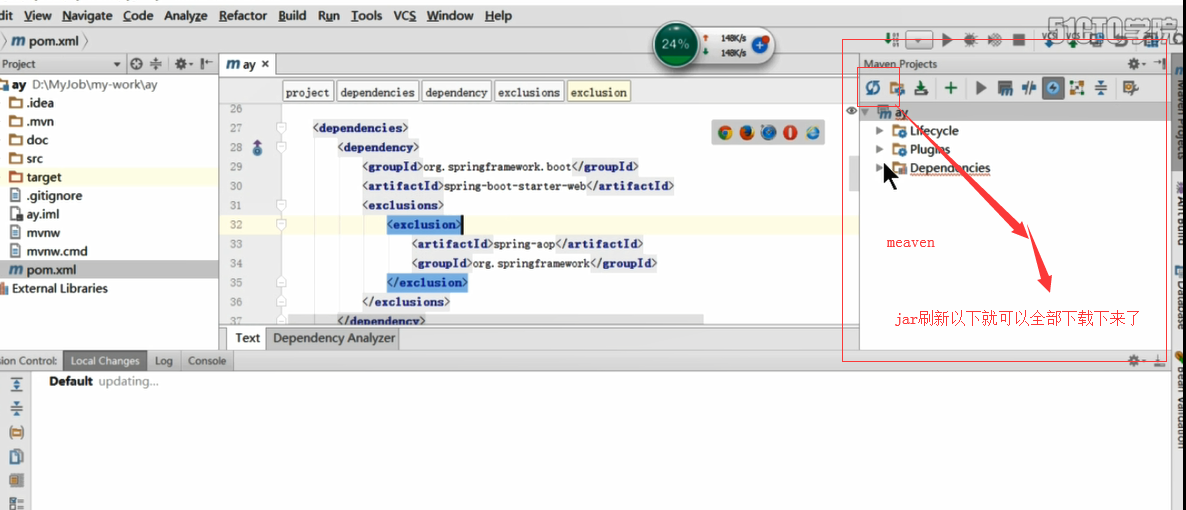
Task: Switch to the Text editor tab
Action: [247, 338]
